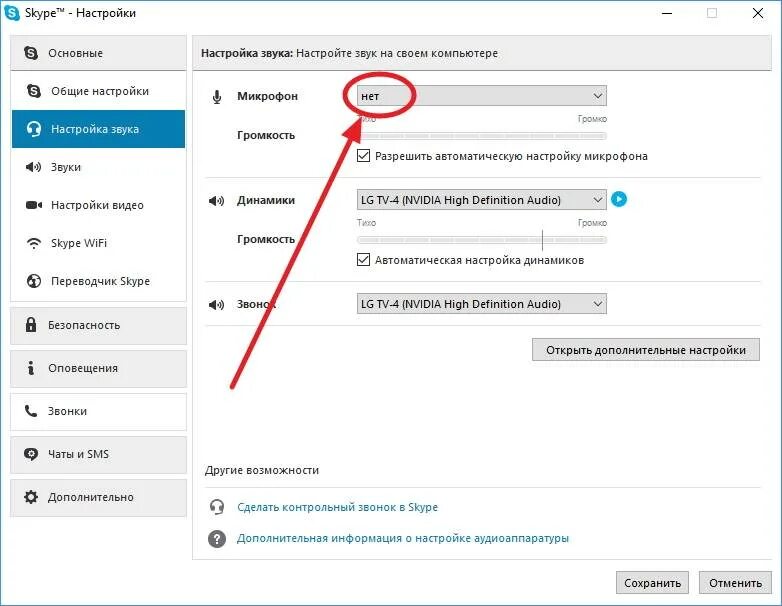This screenshot has width=782, height=606.
Task: Toggle automatic microphone adjustment checkbox
Action: [x=364, y=156]
